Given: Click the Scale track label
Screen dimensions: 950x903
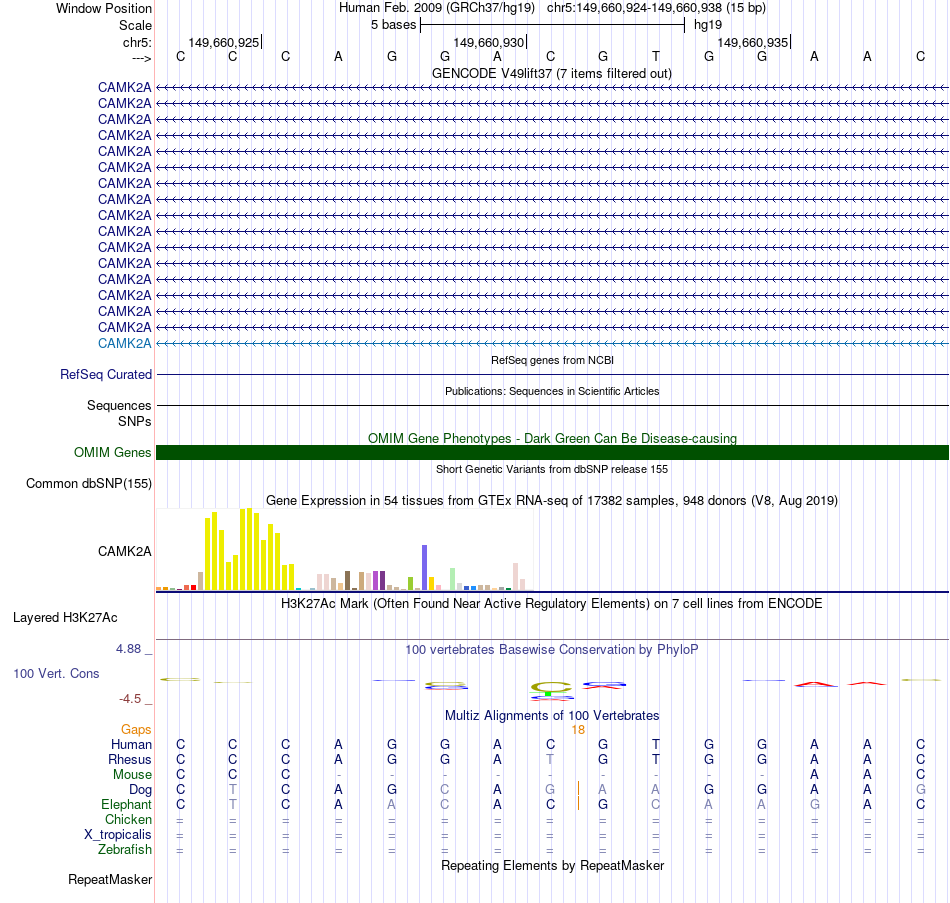Looking at the screenshot, I should [135, 25].
